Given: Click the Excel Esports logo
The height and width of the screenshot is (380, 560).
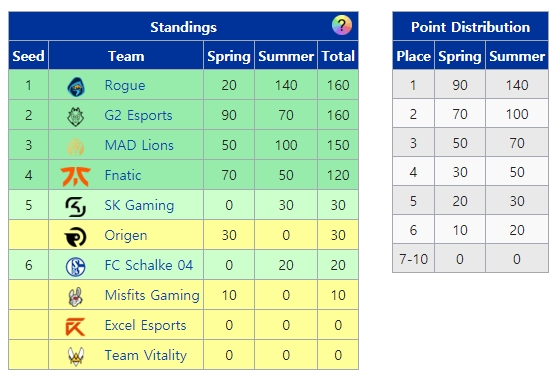Looking at the screenshot, I should [x=76, y=327].
